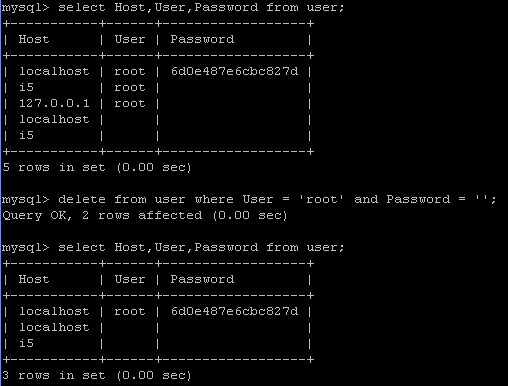508x386 pixels.
Task: Click the delete from user statement
Action: (x=249, y=199)
